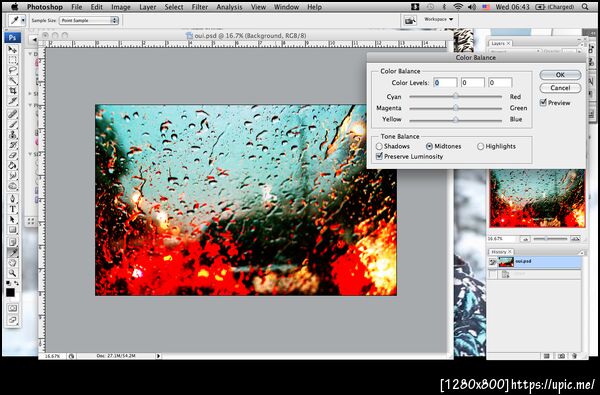This screenshot has height=395, width=600.
Task: Select the Eyedropper tool in the toolbox
Action: pyautogui.click(x=13, y=252)
